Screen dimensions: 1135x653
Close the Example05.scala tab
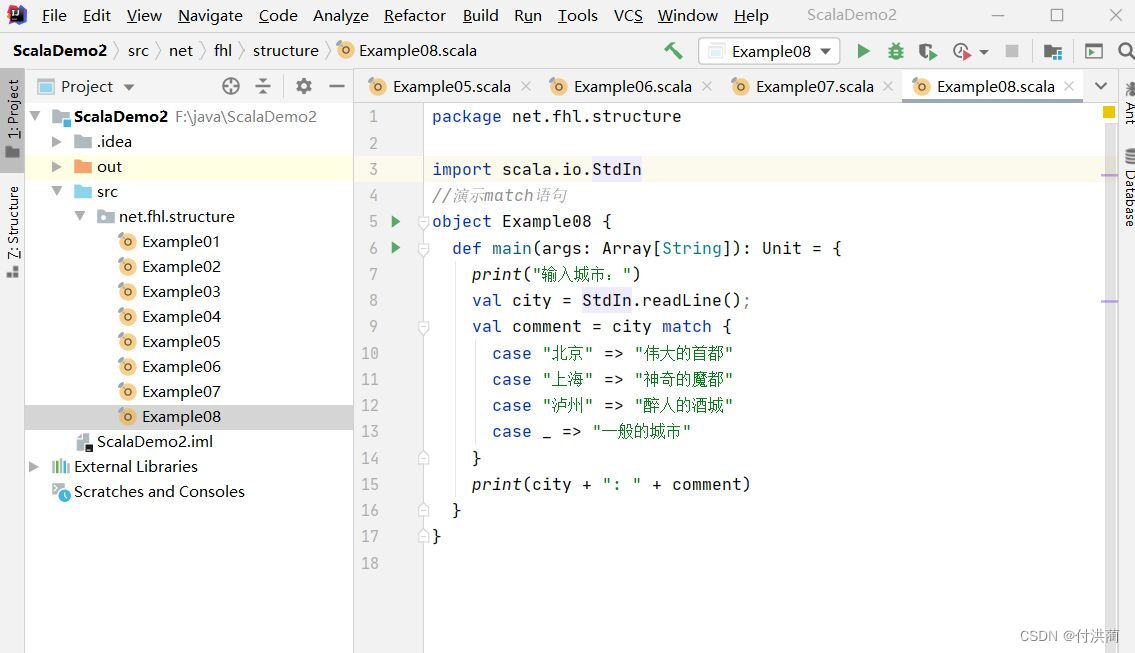(x=526, y=86)
